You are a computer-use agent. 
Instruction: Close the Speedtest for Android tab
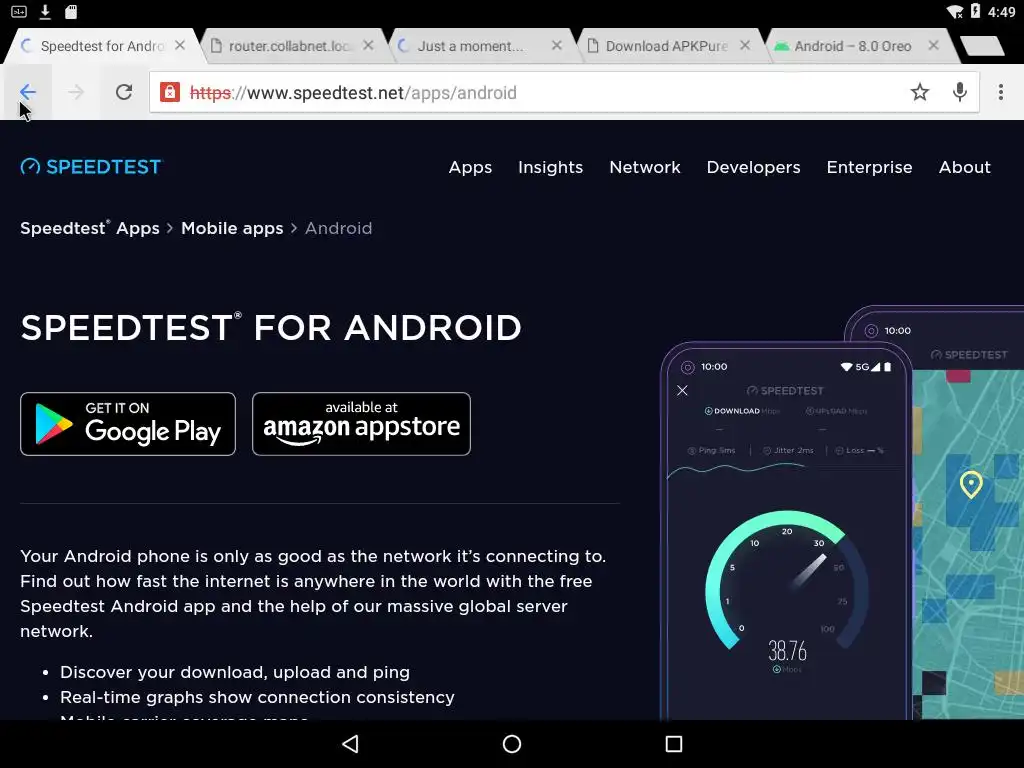click(180, 45)
